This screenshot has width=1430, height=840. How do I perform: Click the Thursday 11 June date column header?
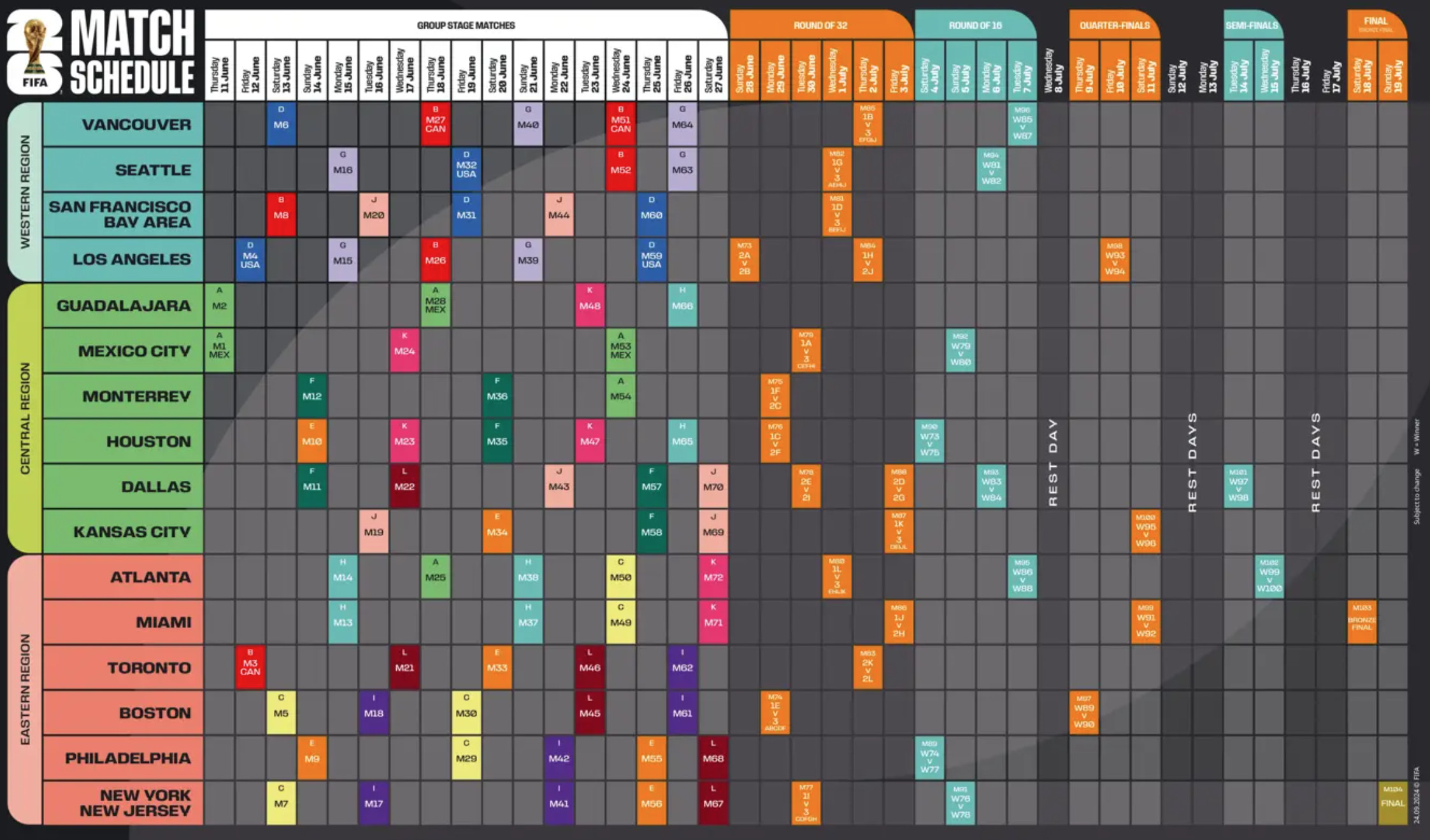click(219, 71)
